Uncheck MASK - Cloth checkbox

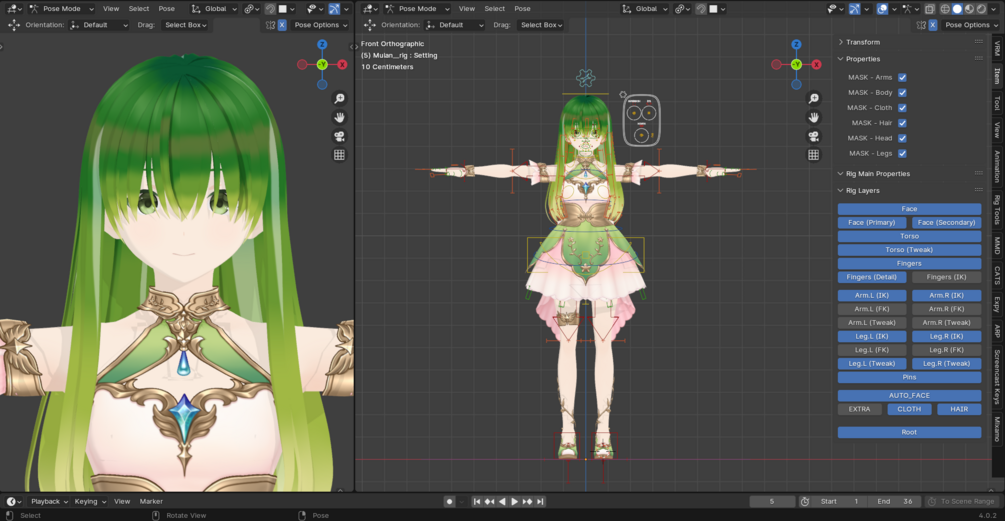902,108
